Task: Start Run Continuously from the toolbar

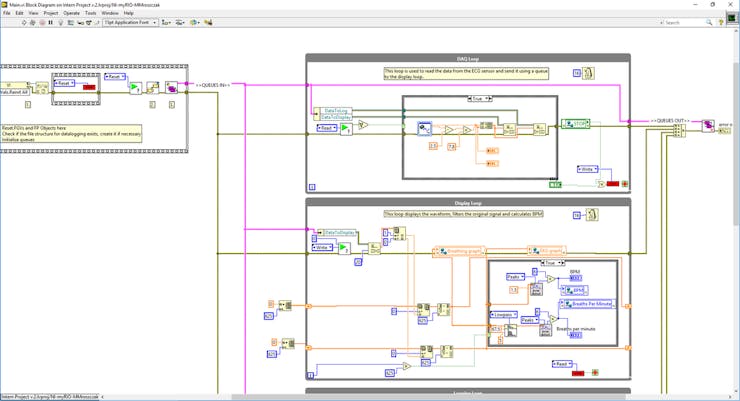Action: click(33, 22)
